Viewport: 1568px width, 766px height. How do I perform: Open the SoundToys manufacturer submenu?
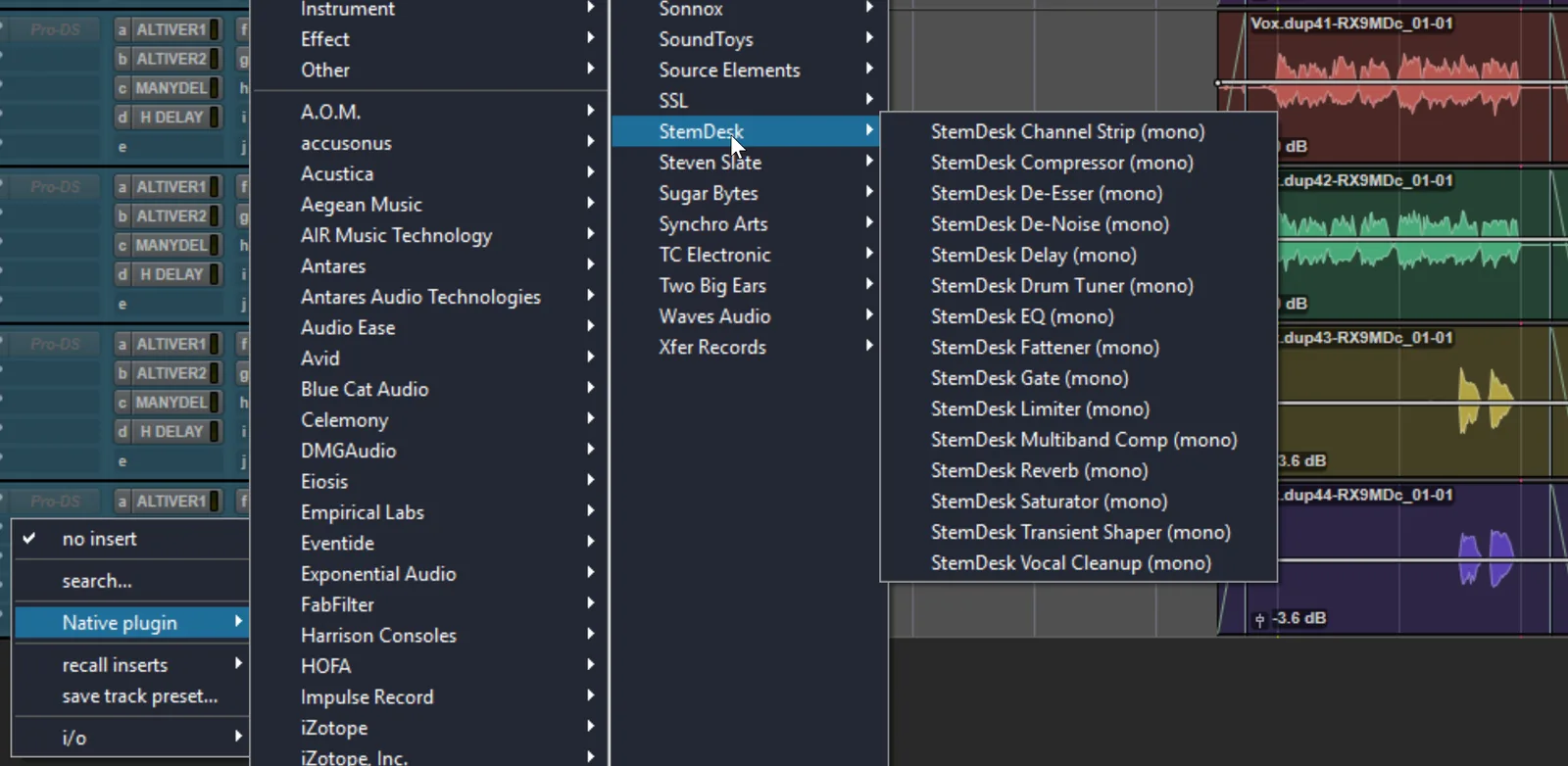(749, 39)
